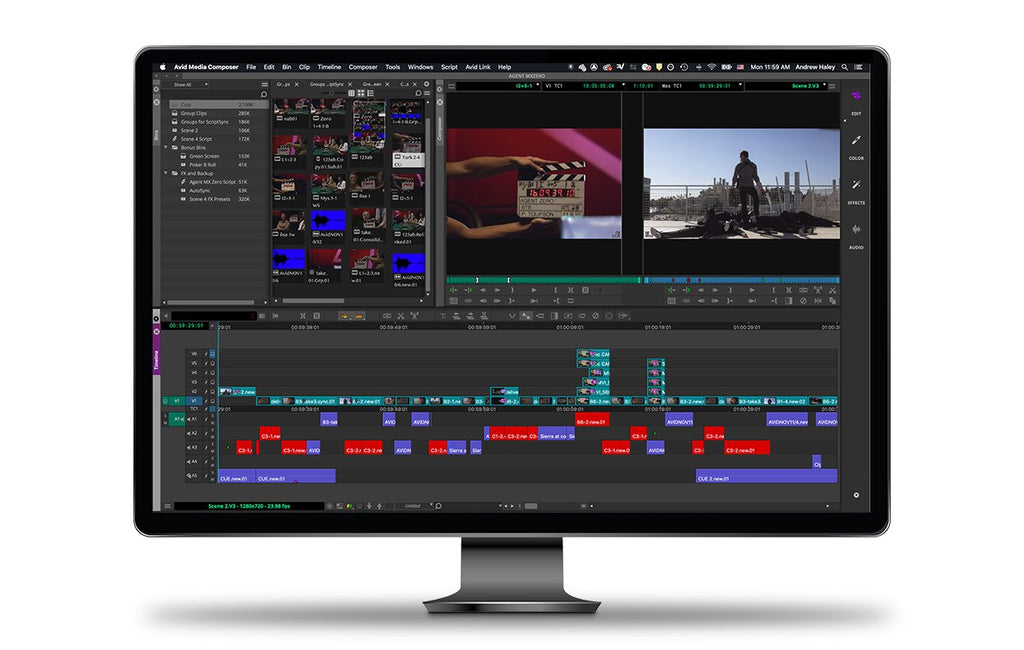Toggle V2 record track selector

point(194,391)
